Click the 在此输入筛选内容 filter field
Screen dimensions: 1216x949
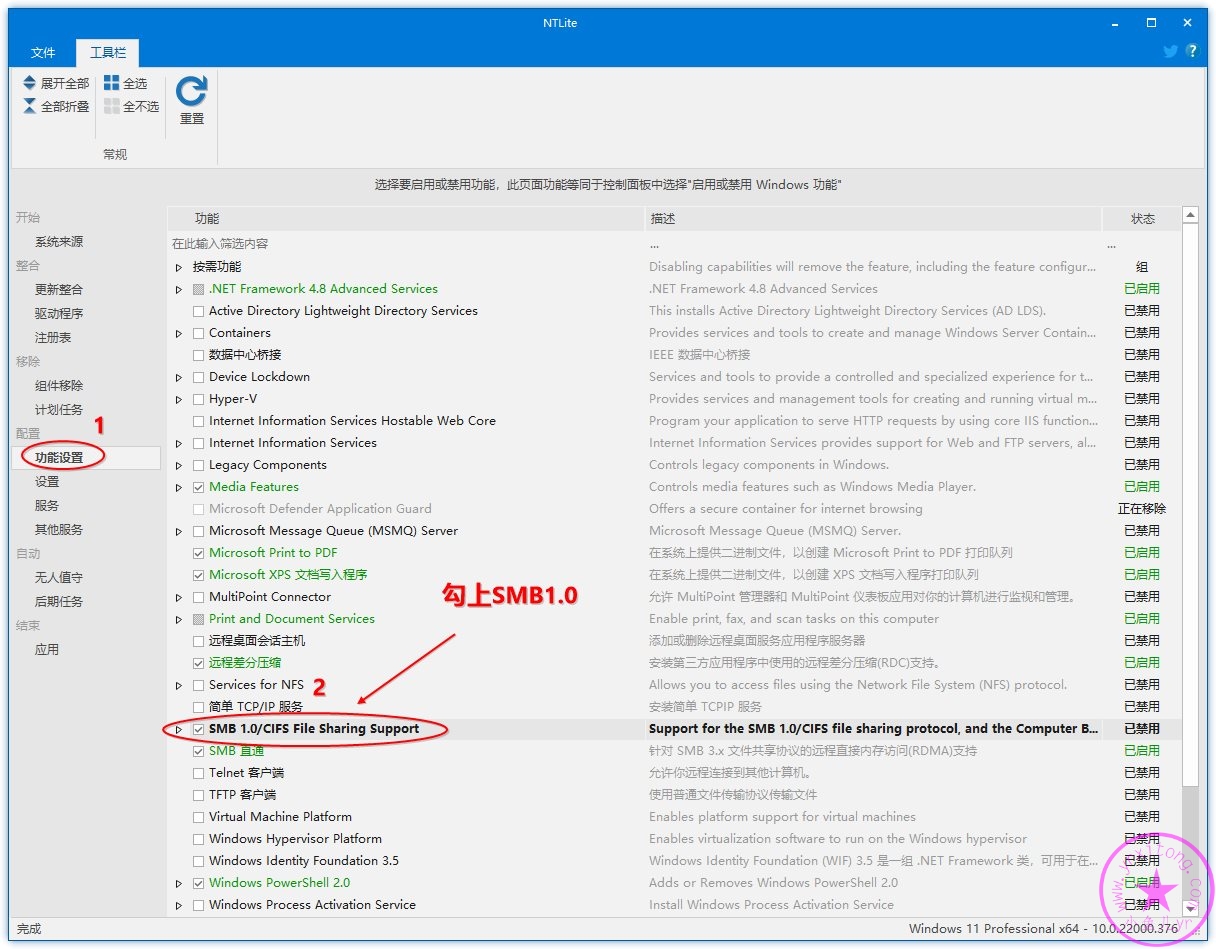point(406,244)
